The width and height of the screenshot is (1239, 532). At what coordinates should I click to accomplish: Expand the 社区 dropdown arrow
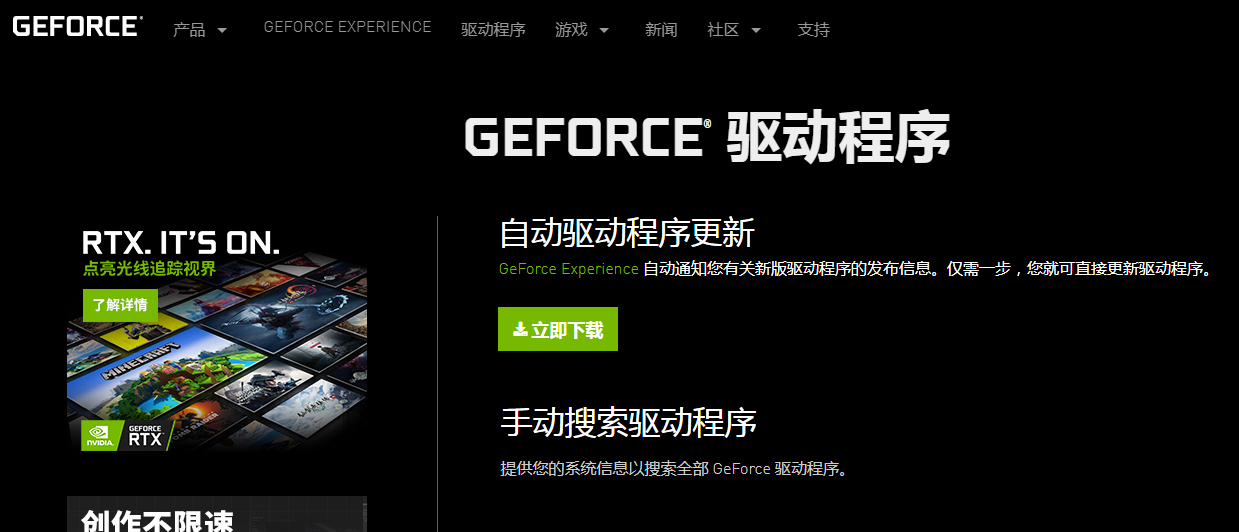click(755, 30)
